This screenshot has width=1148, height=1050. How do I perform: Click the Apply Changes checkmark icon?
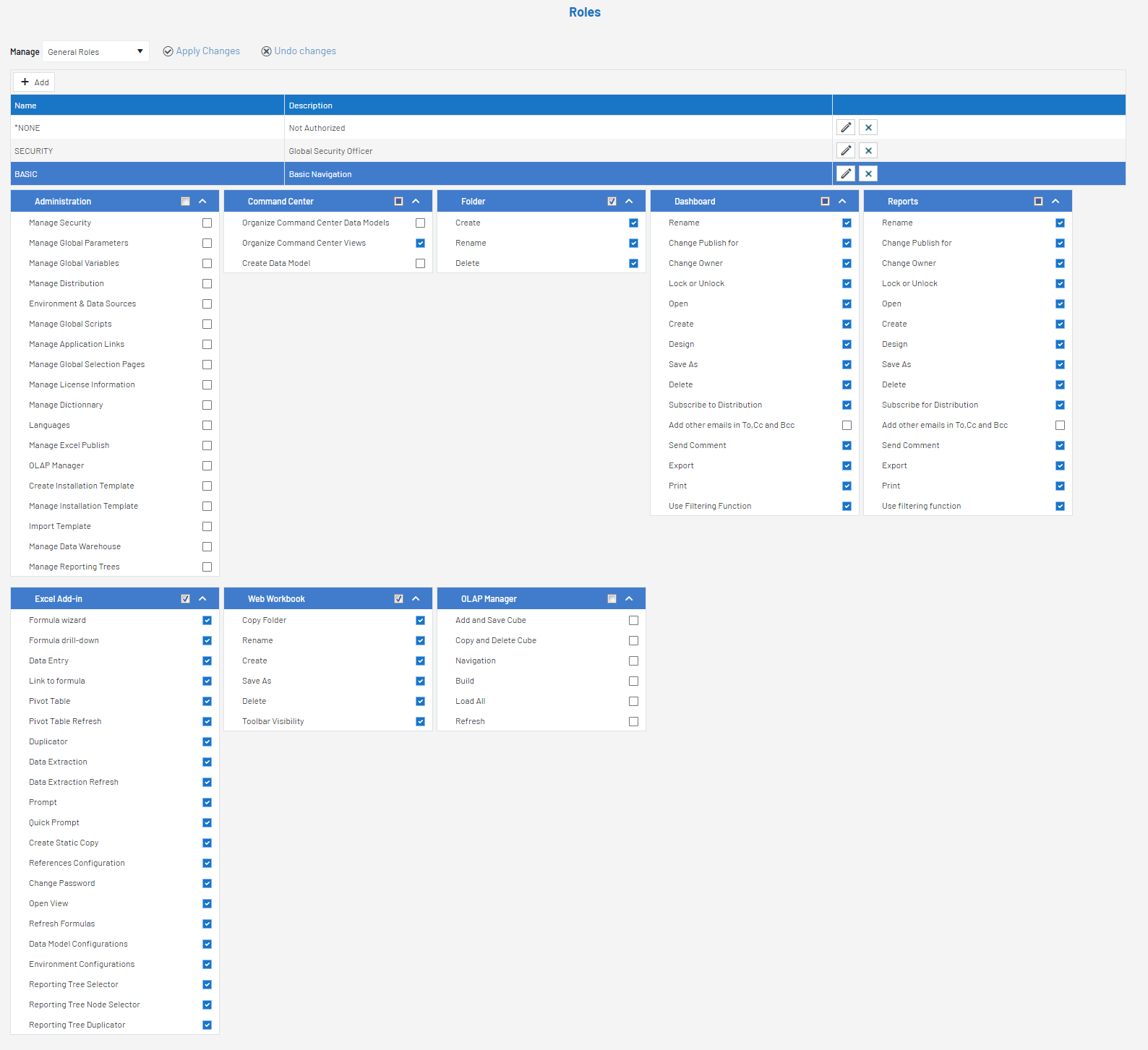coord(168,51)
